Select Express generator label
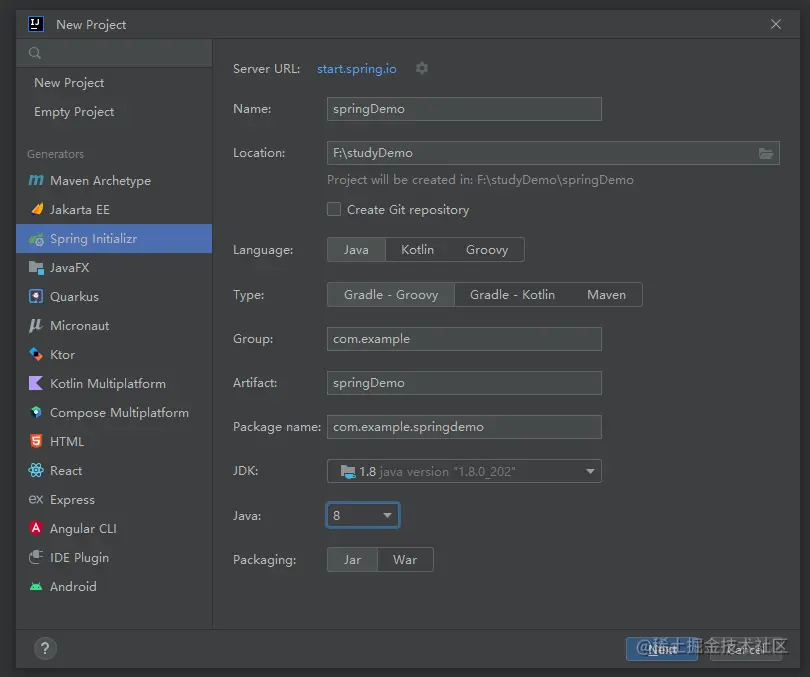This screenshot has height=677, width=810. click(72, 500)
